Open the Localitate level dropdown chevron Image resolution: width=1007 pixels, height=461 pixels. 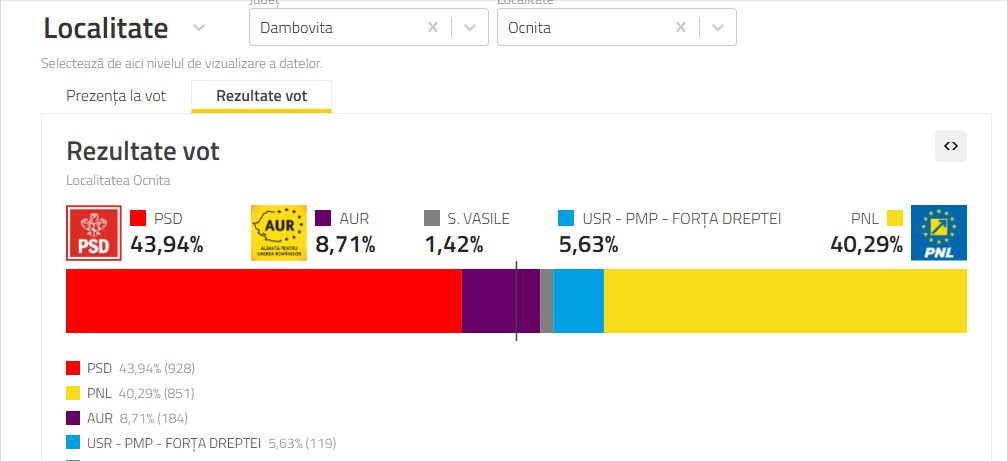click(198, 28)
